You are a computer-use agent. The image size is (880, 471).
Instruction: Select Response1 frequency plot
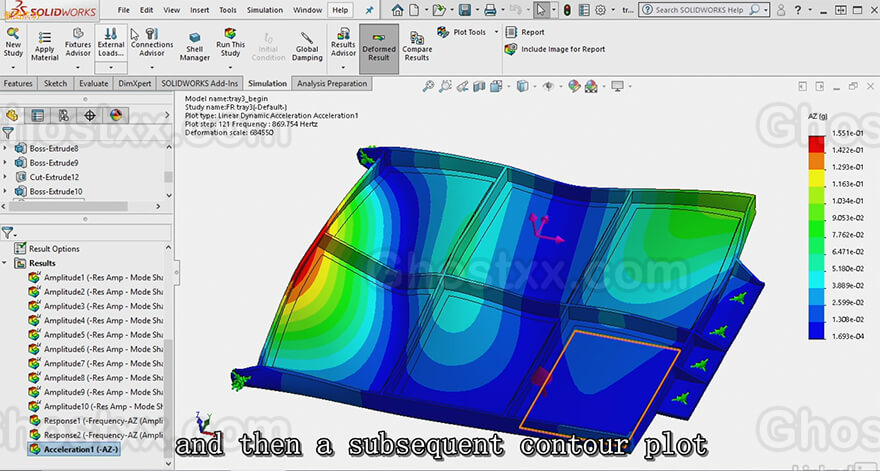(96, 420)
